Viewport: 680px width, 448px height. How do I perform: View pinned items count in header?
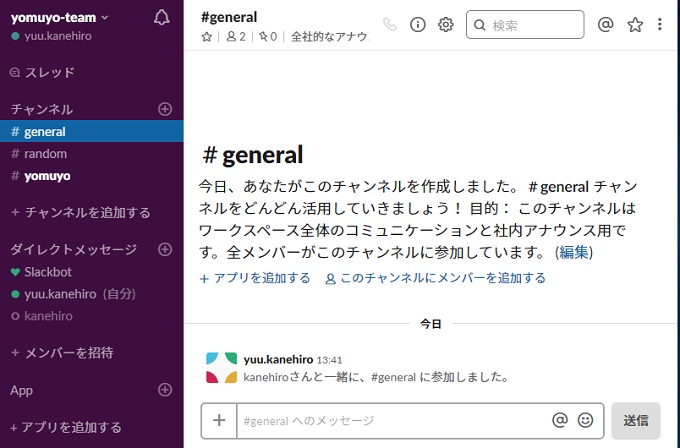(268, 37)
